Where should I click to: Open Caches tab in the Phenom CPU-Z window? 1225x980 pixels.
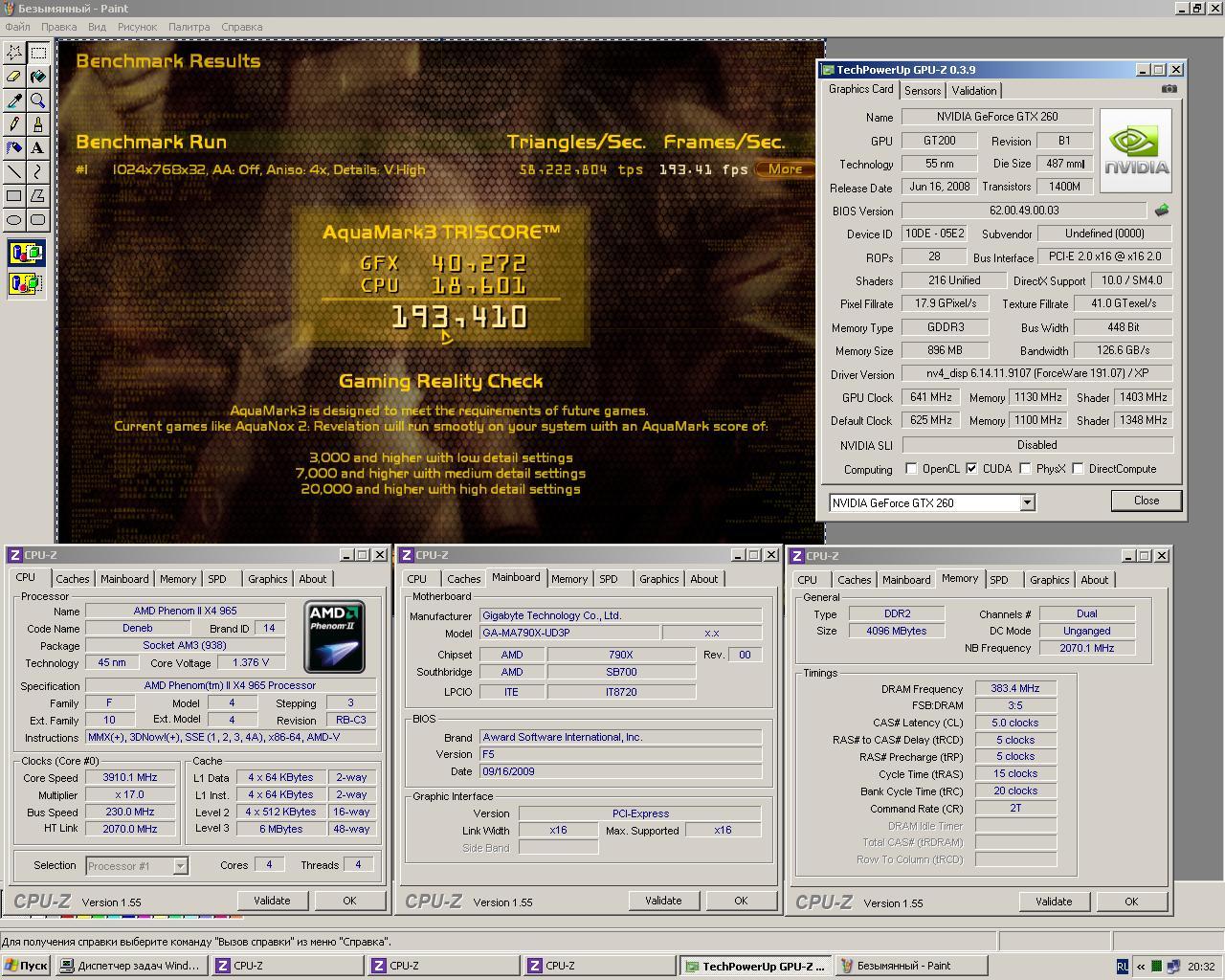pyautogui.click(x=72, y=579)
